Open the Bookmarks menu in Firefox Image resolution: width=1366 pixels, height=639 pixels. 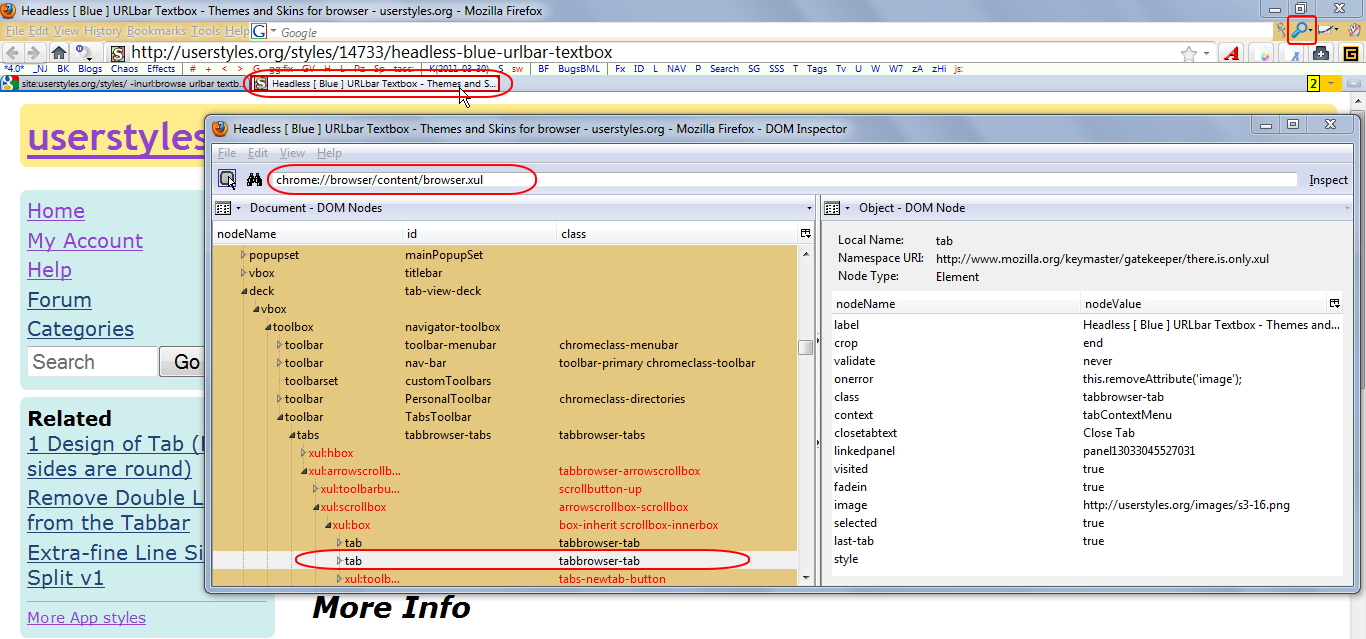coord(156,31)
